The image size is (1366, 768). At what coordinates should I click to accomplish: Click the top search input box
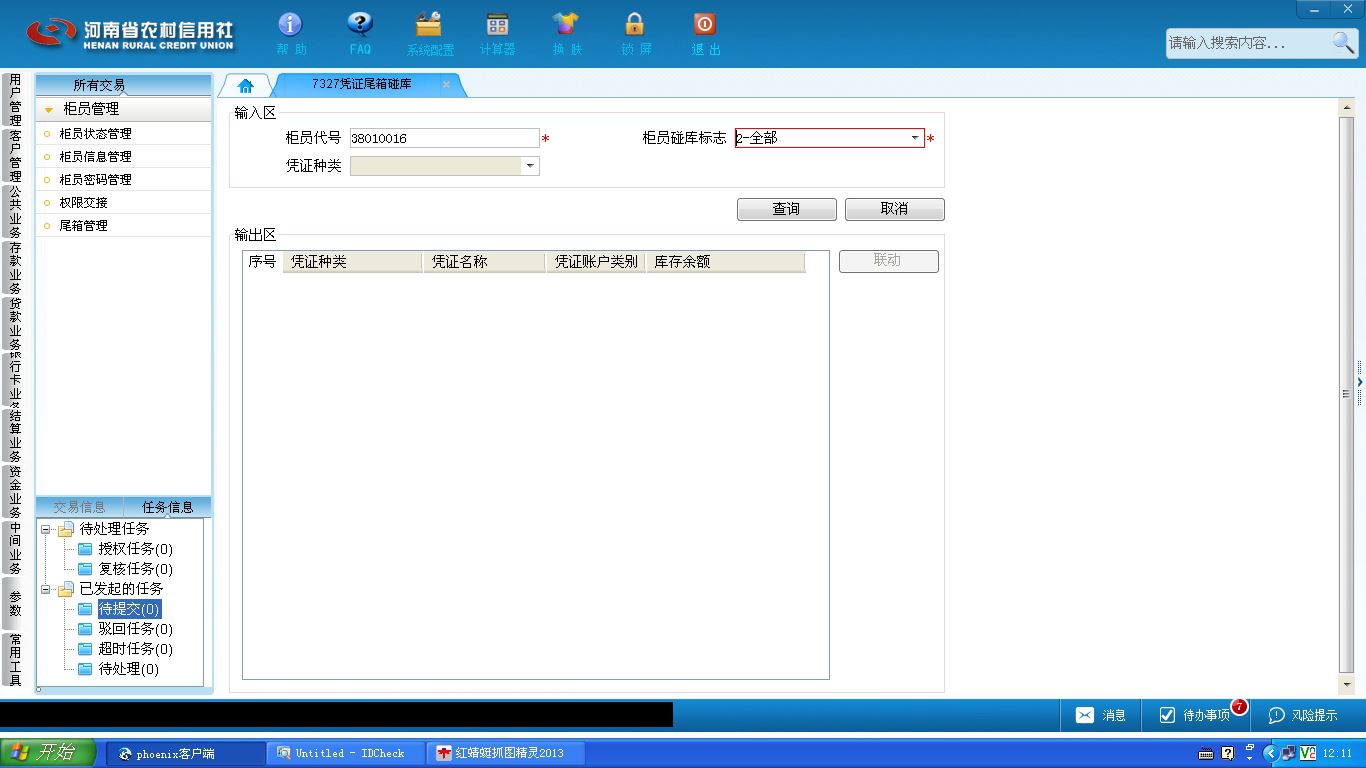pos(1248,43)
